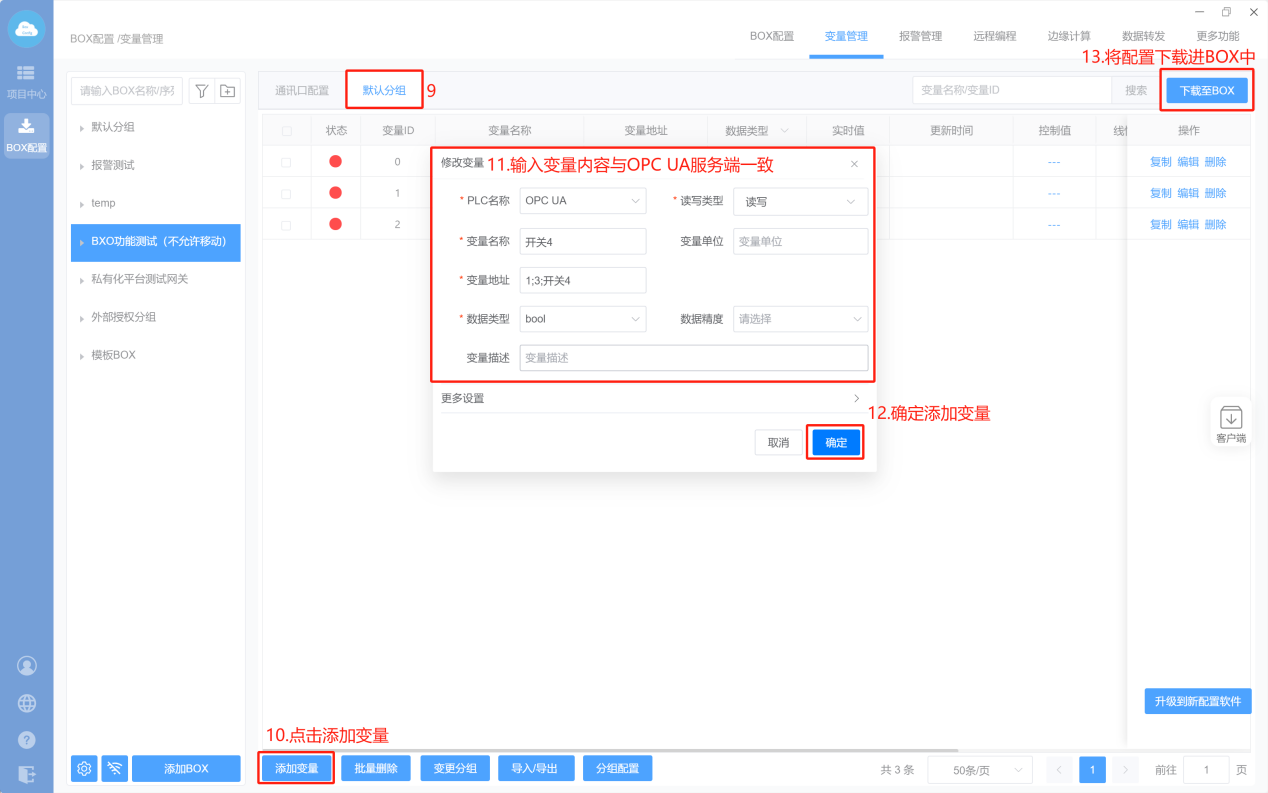
Task: Open the 数据类型 dropdown showing bool
Action: (583, 319)
